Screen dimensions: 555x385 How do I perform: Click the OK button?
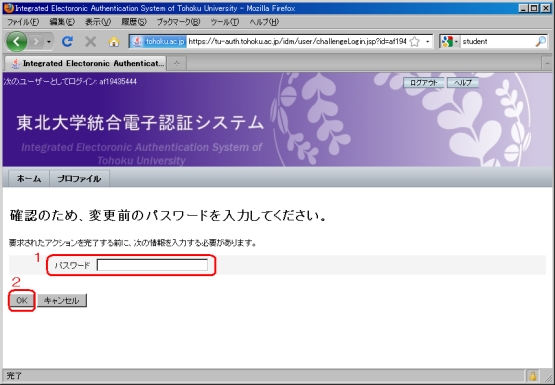[22, 301]
